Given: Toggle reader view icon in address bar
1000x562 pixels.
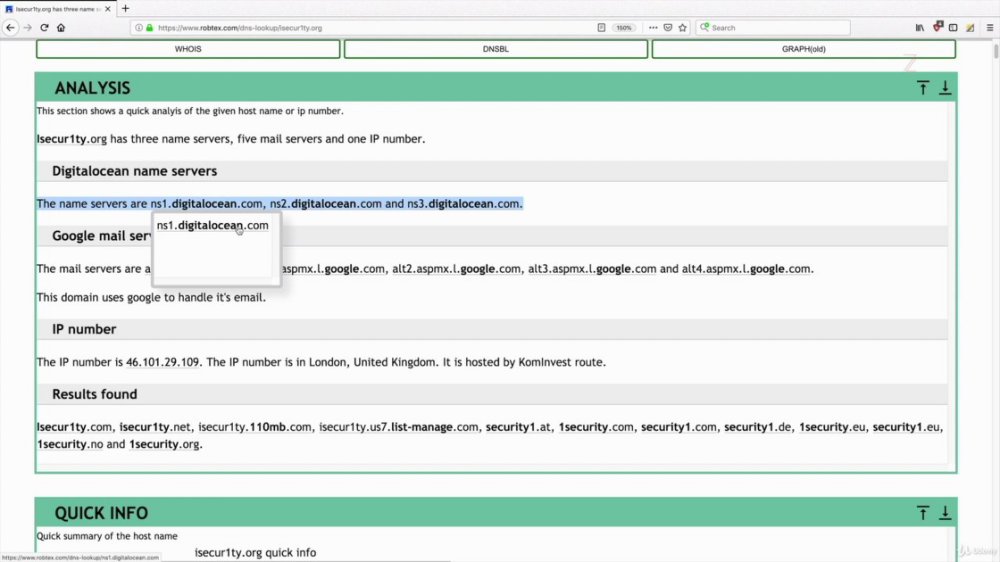Looking at the screenshot, I should click(x=601, y=27).
